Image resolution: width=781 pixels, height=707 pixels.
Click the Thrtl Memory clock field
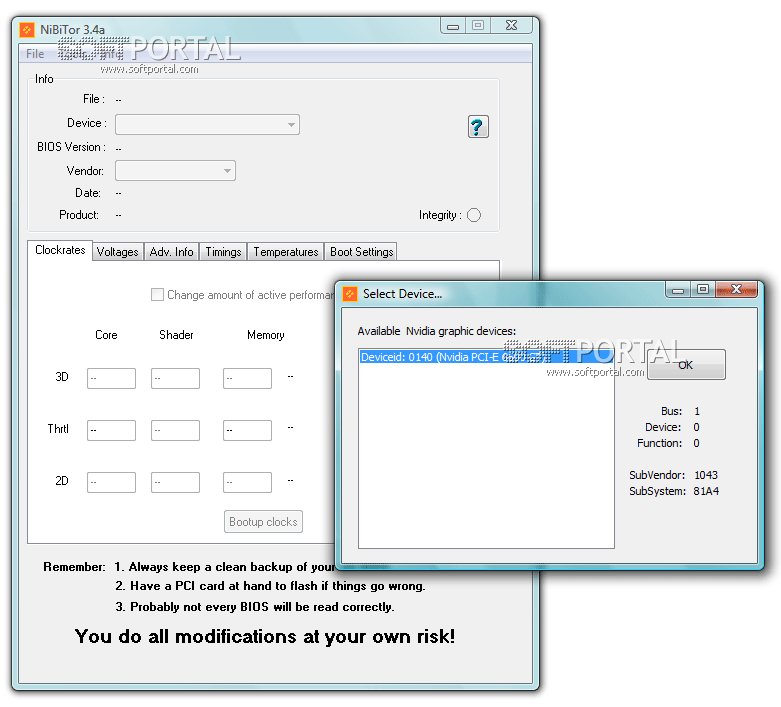[247, 430]
